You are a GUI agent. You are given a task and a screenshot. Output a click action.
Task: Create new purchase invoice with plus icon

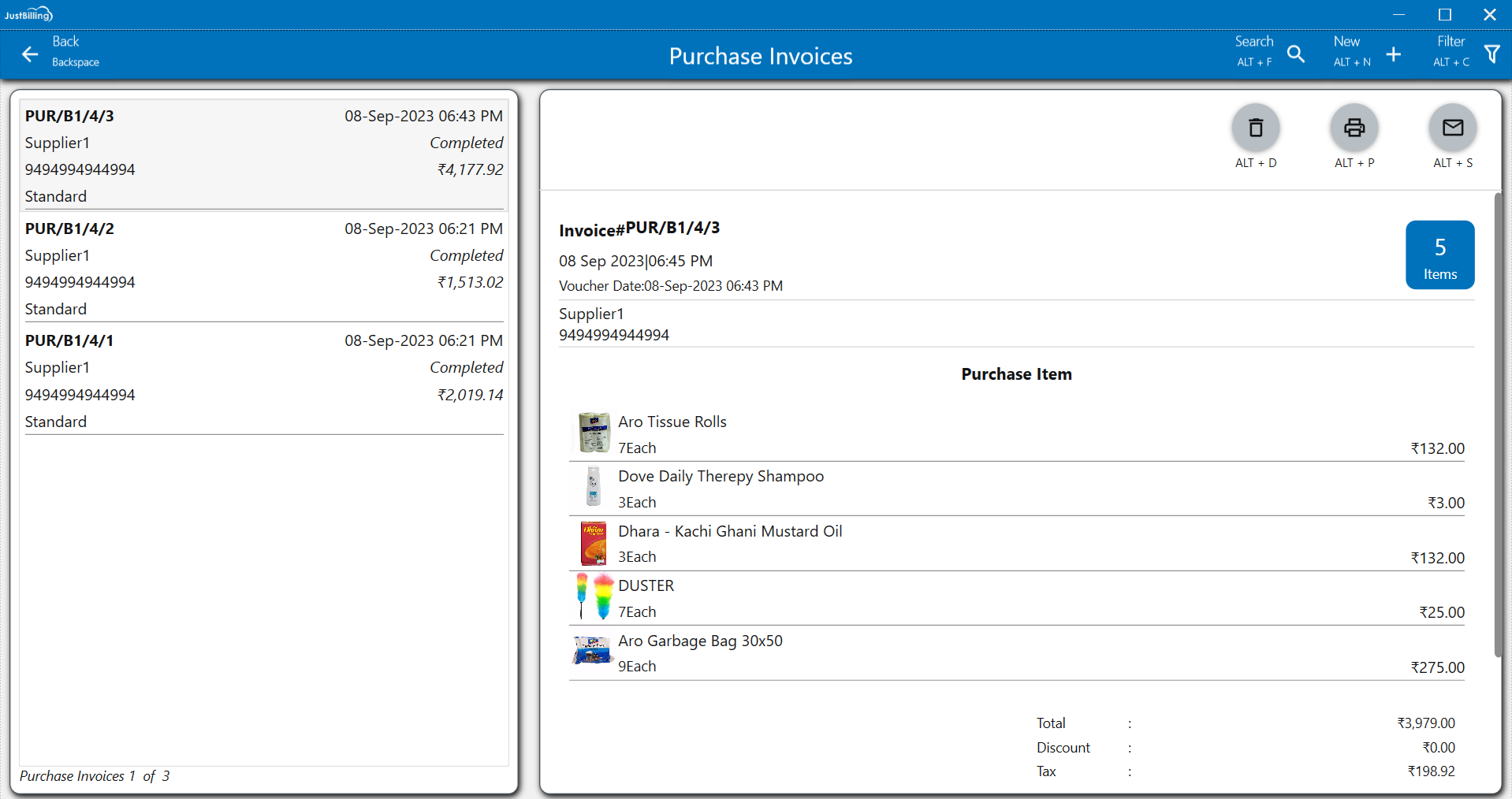pos(1393,54)
